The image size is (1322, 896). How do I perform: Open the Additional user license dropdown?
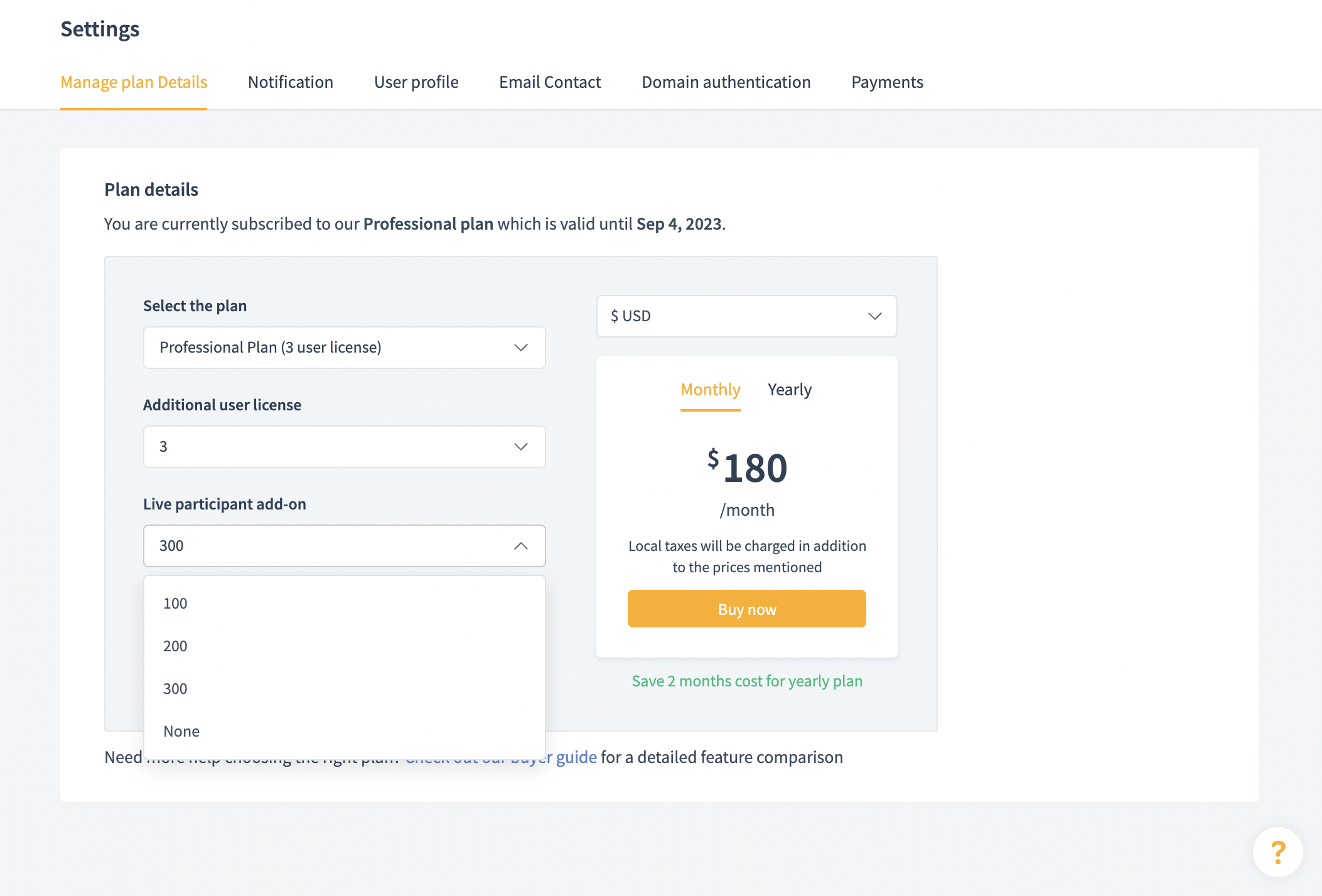coord(344,447)
